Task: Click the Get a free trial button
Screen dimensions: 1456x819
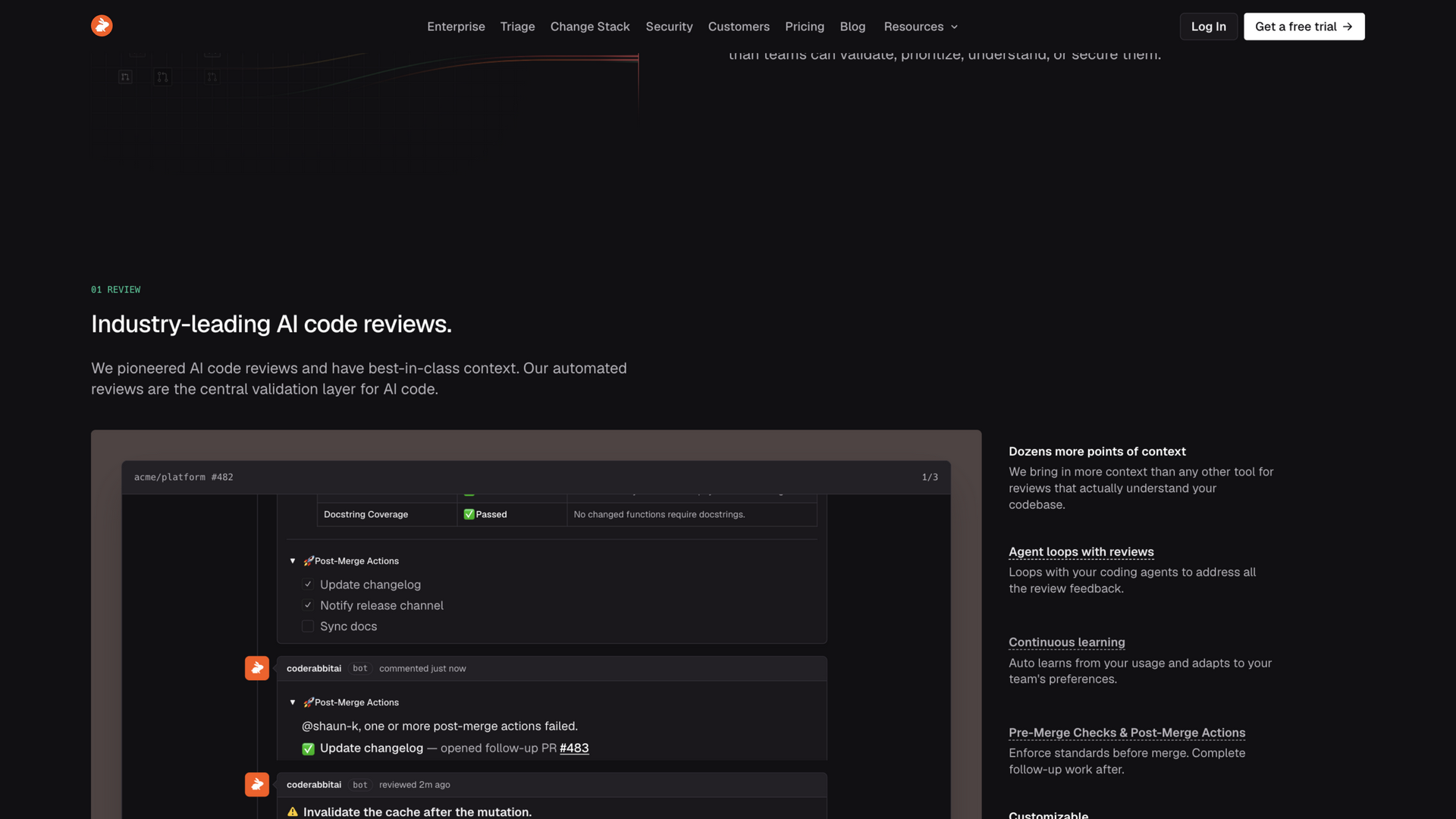Action: [x=1304, y=27]
